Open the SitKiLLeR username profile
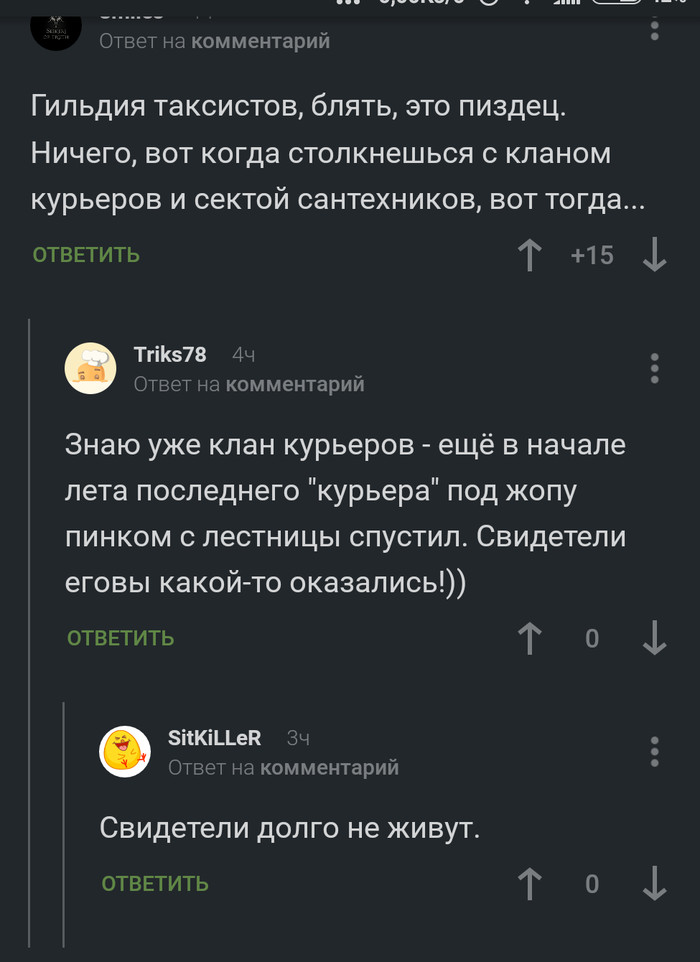700x962 pixels. pos(214,738)
